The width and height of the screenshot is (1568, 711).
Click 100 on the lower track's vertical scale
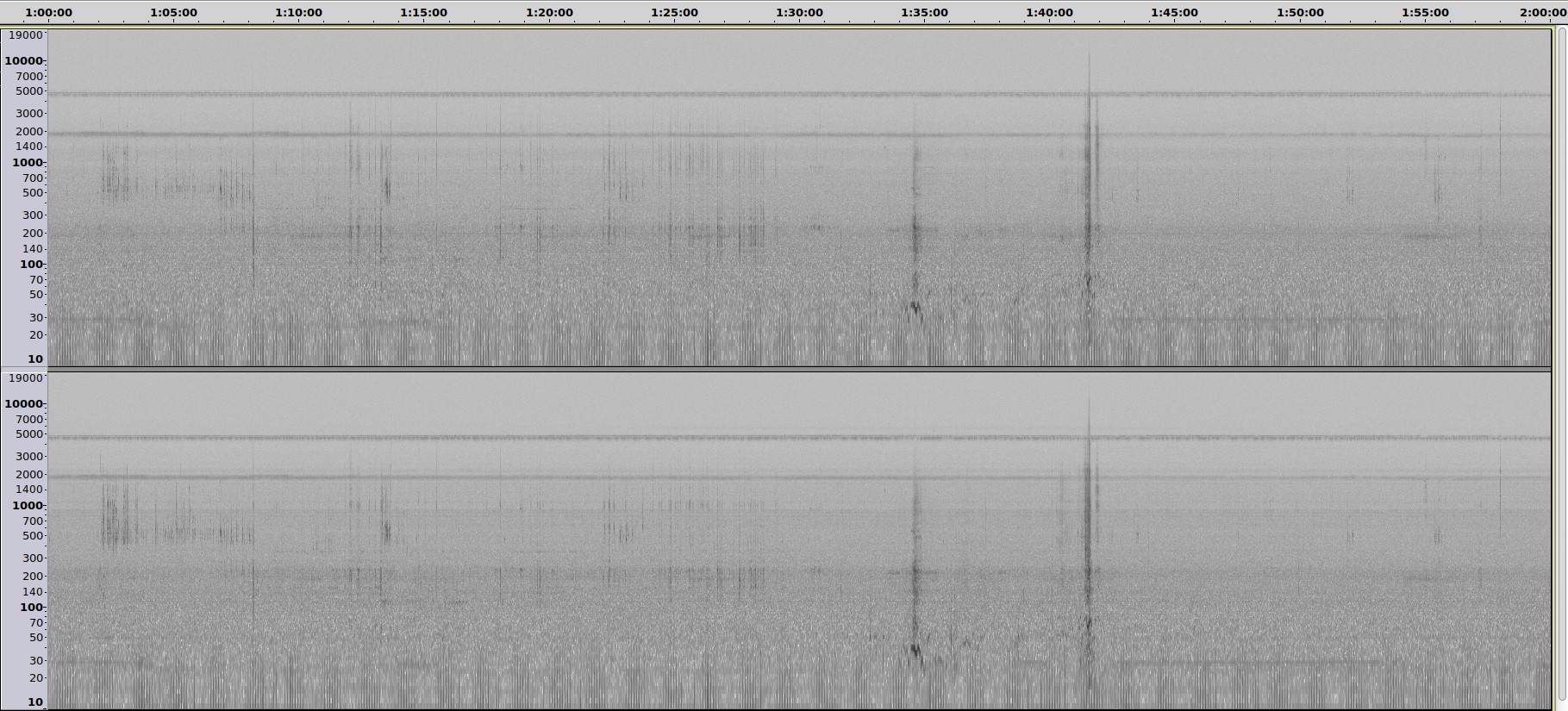[31, 608]
